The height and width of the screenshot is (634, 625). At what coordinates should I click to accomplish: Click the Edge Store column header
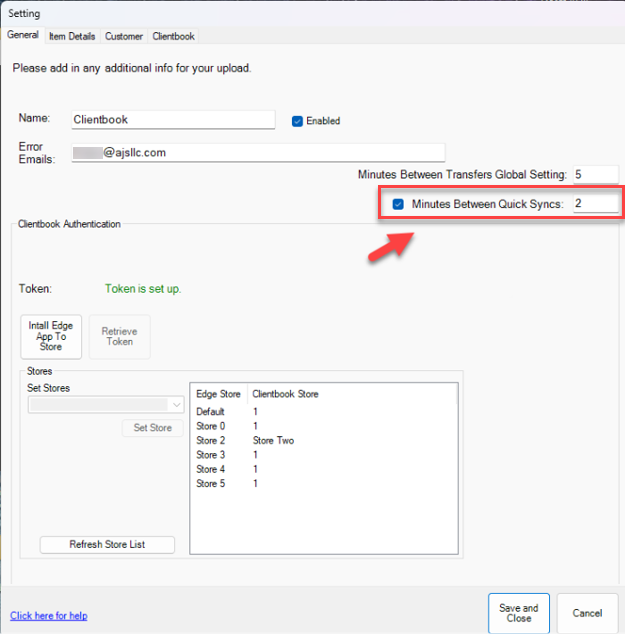[219, 394]
